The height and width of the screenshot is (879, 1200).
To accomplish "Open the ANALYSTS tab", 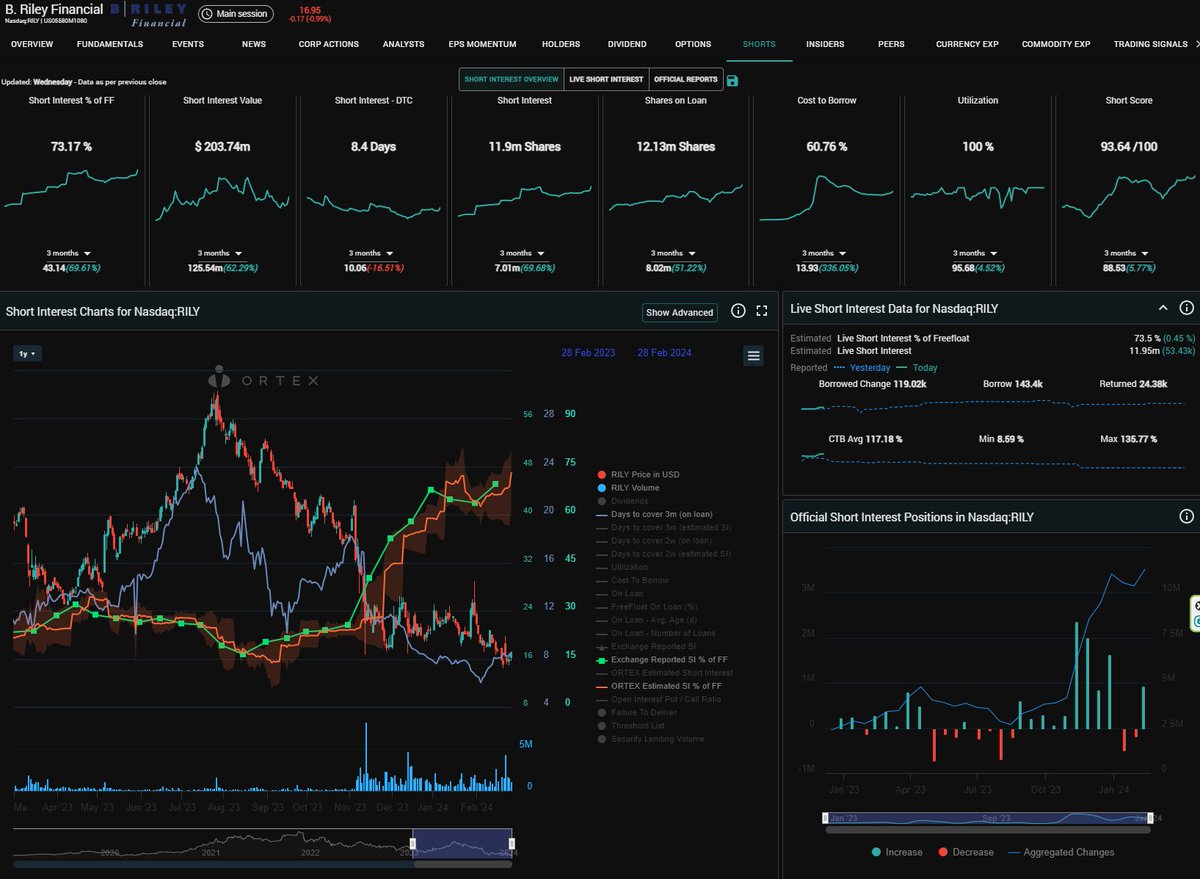I will (x=404, y=44).
